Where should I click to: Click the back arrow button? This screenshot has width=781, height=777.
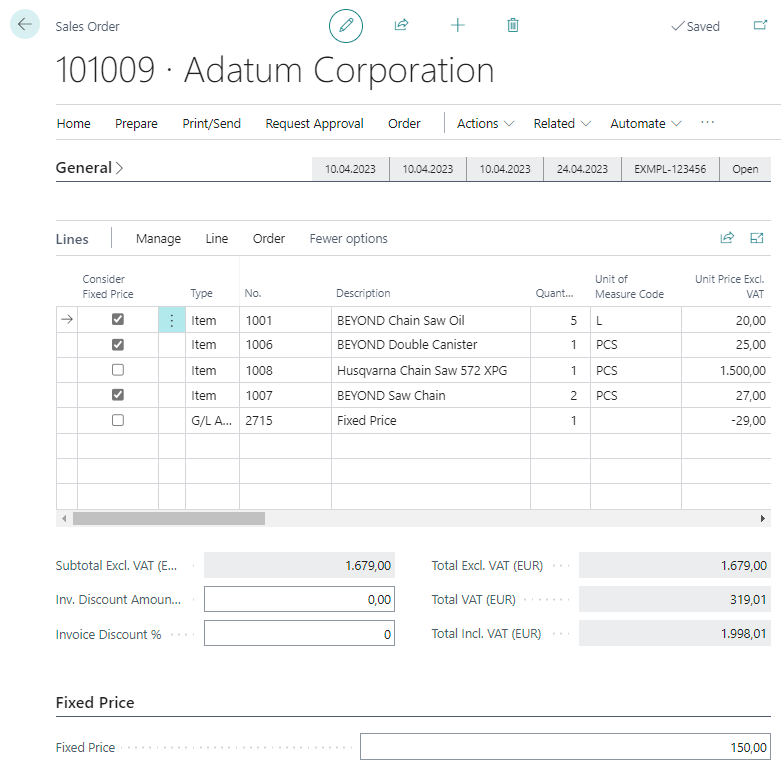(25, 25)
